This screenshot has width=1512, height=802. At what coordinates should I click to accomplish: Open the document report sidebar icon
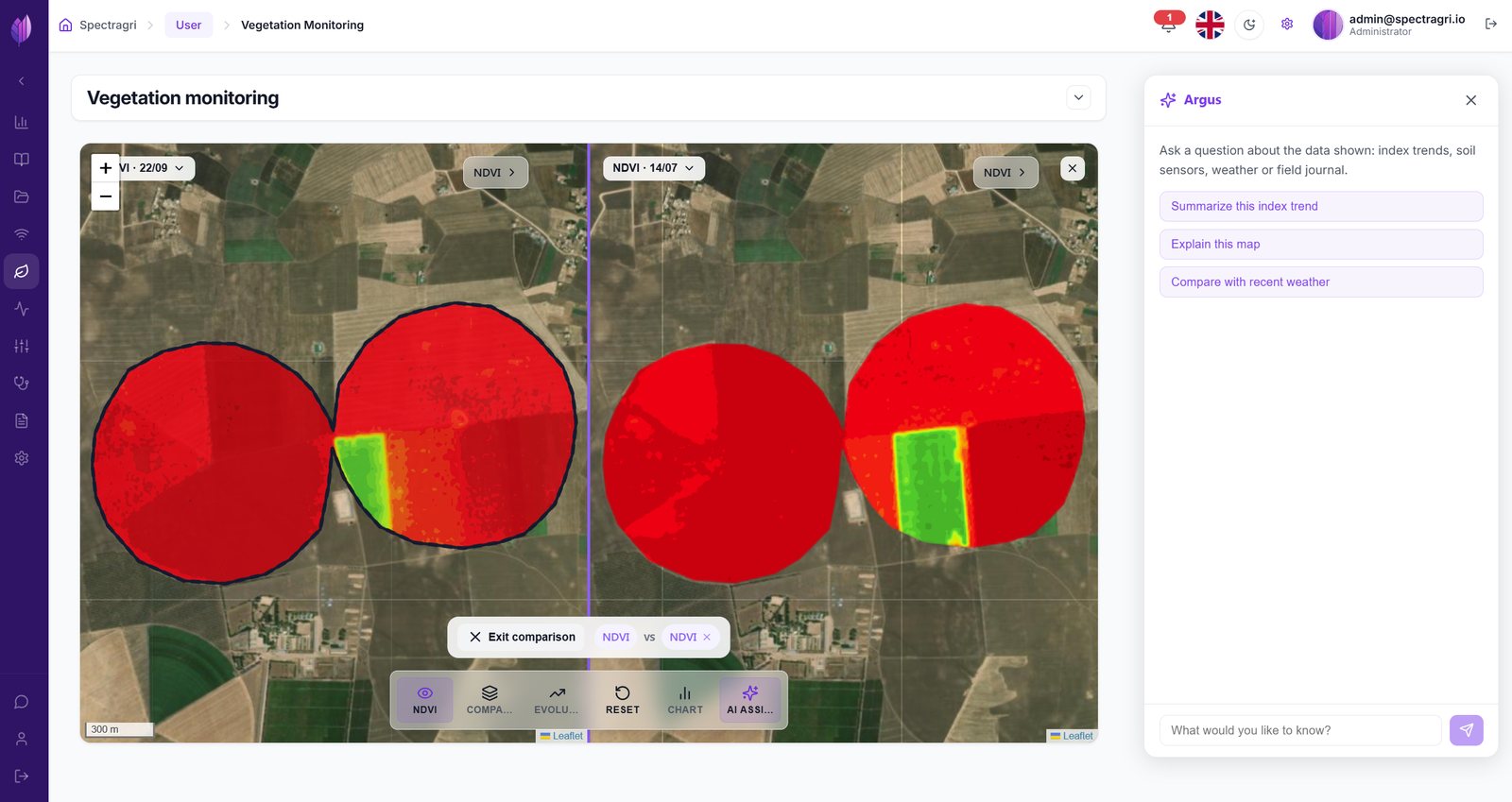[21, 420]
